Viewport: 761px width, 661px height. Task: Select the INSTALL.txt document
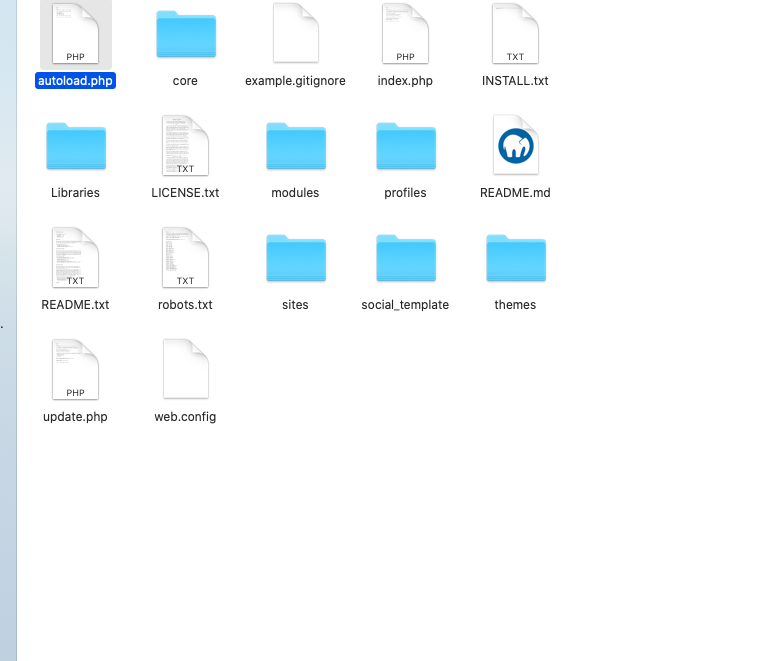pyautogui.click(x=515, y=34)
